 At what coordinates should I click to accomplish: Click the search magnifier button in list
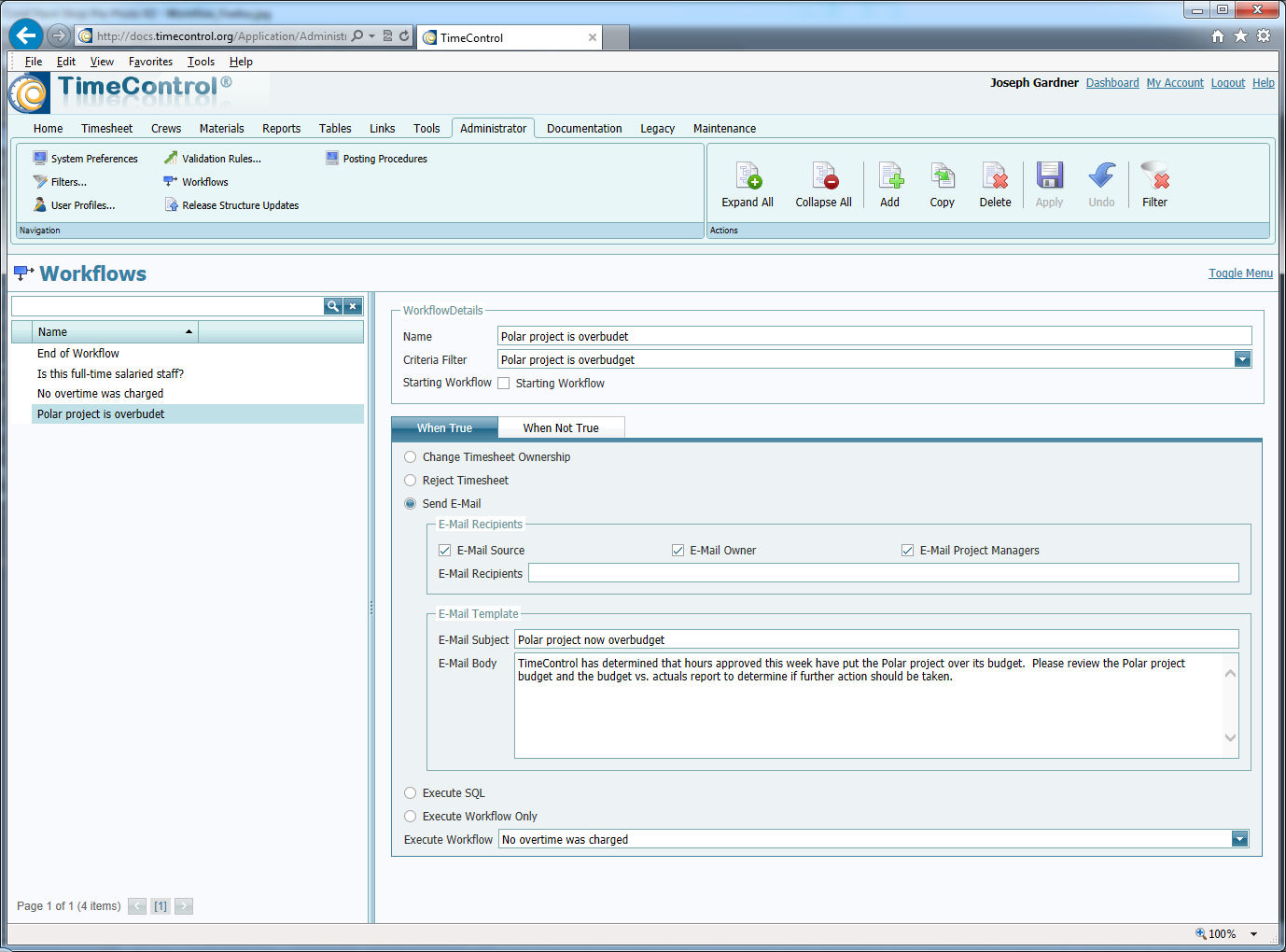(332, 306)
